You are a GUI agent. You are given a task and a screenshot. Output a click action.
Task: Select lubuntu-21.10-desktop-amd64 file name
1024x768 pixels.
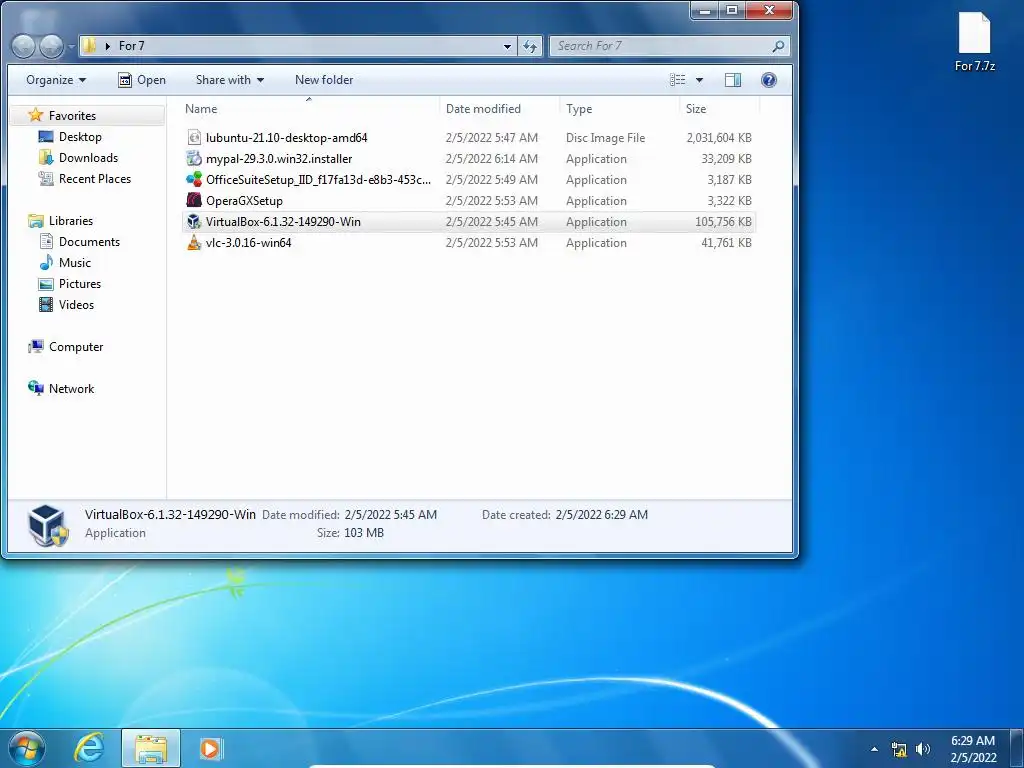[287, 138]
